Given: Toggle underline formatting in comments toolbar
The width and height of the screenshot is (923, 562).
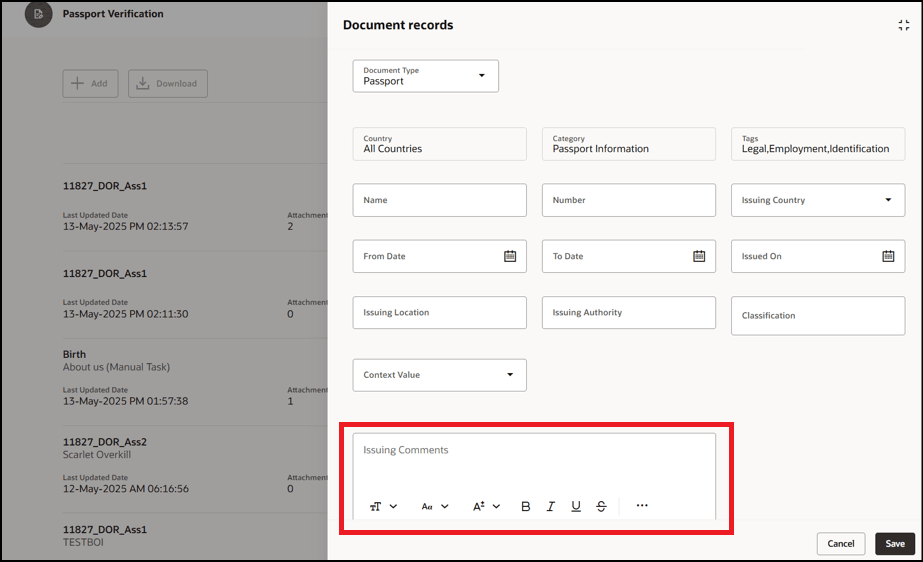Looking at the screenshot, I should point(576,506).
